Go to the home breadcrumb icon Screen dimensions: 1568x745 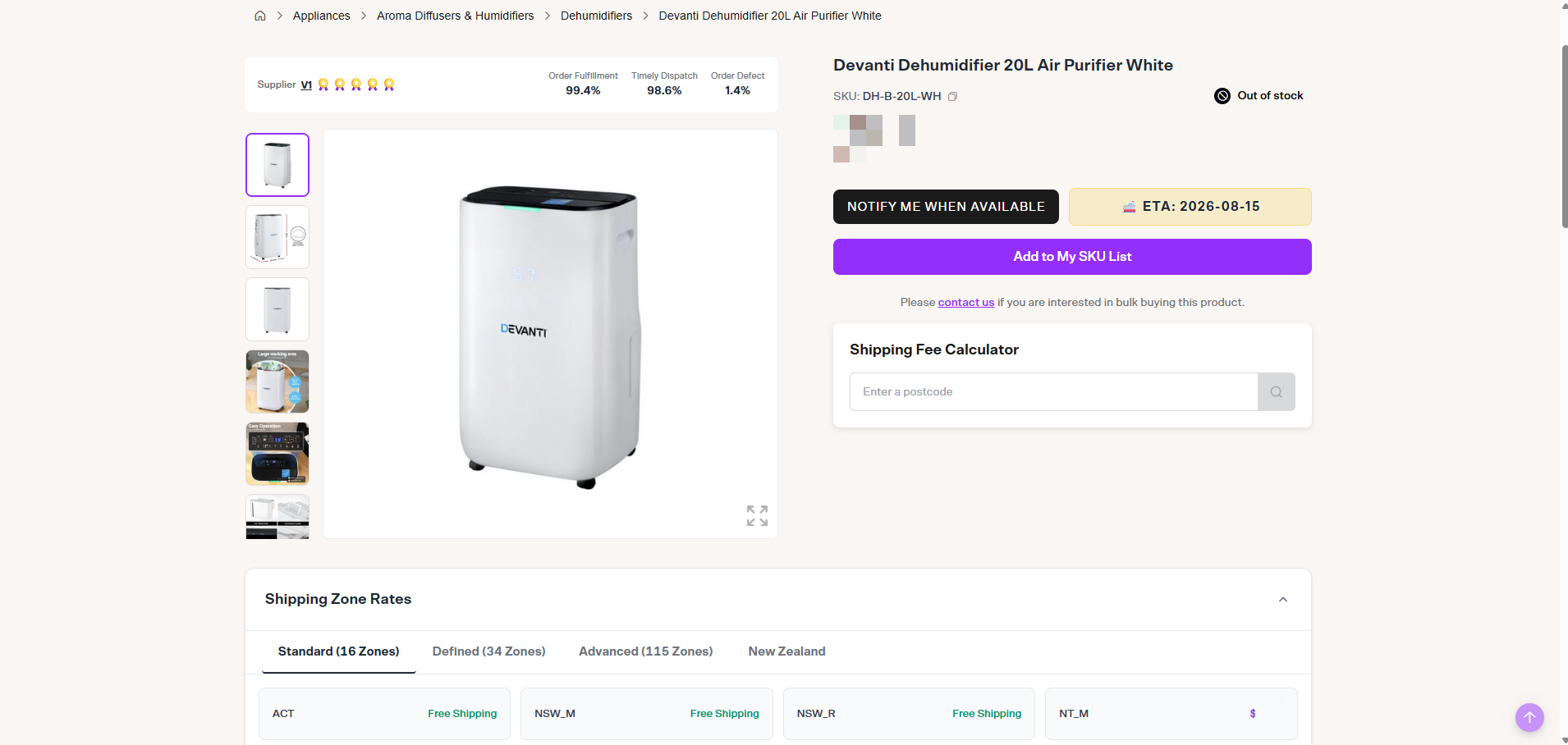point(260,16)
